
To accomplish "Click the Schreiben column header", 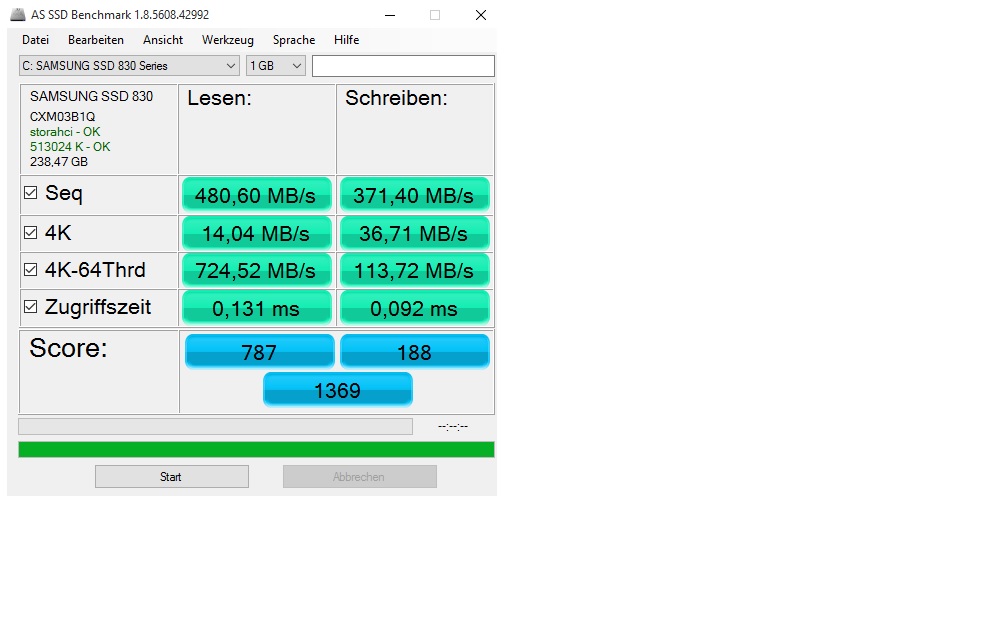I will pos(396,98).
